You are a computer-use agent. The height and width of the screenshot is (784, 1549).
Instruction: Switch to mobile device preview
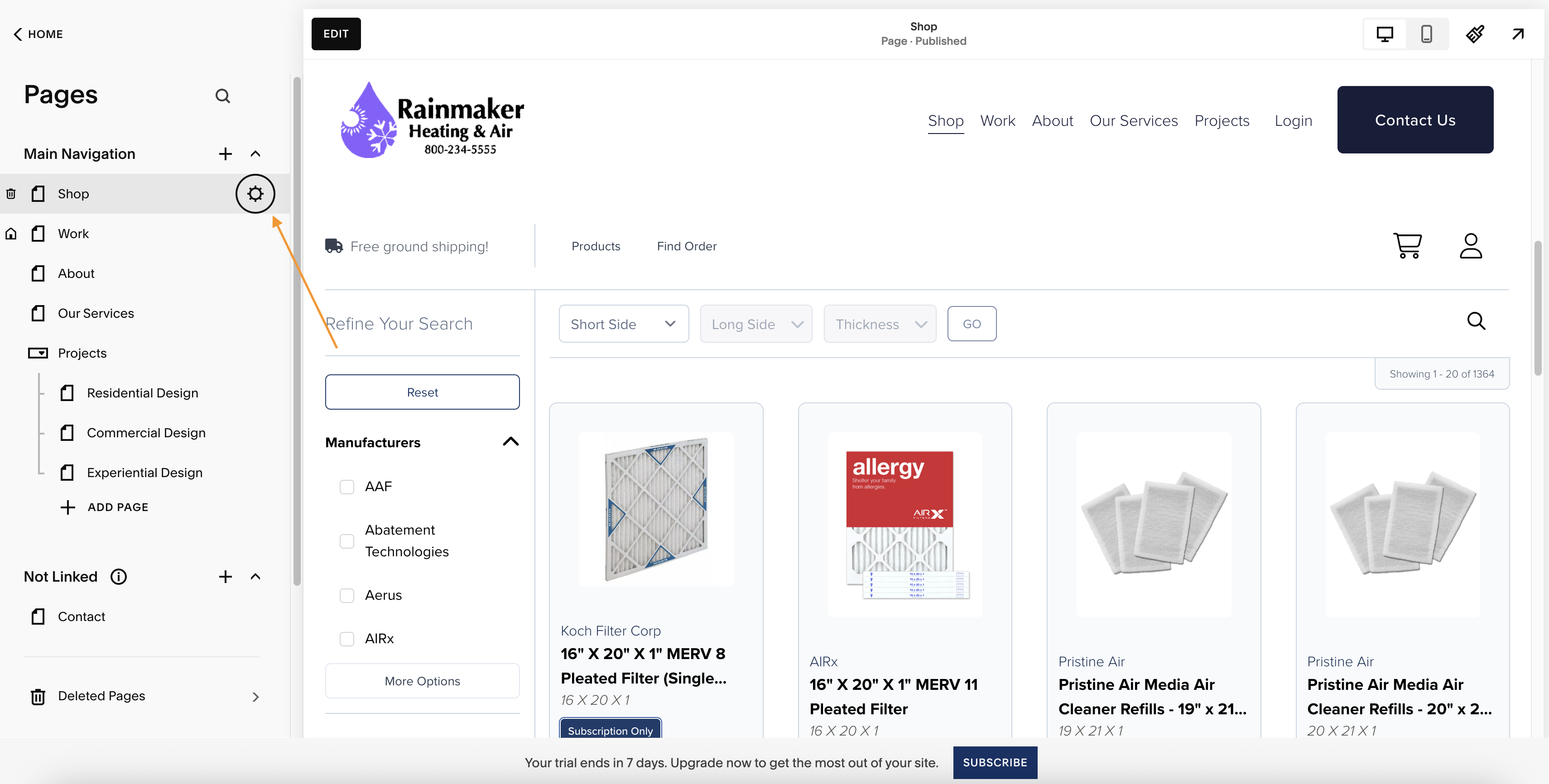(x=1426, y=33)
